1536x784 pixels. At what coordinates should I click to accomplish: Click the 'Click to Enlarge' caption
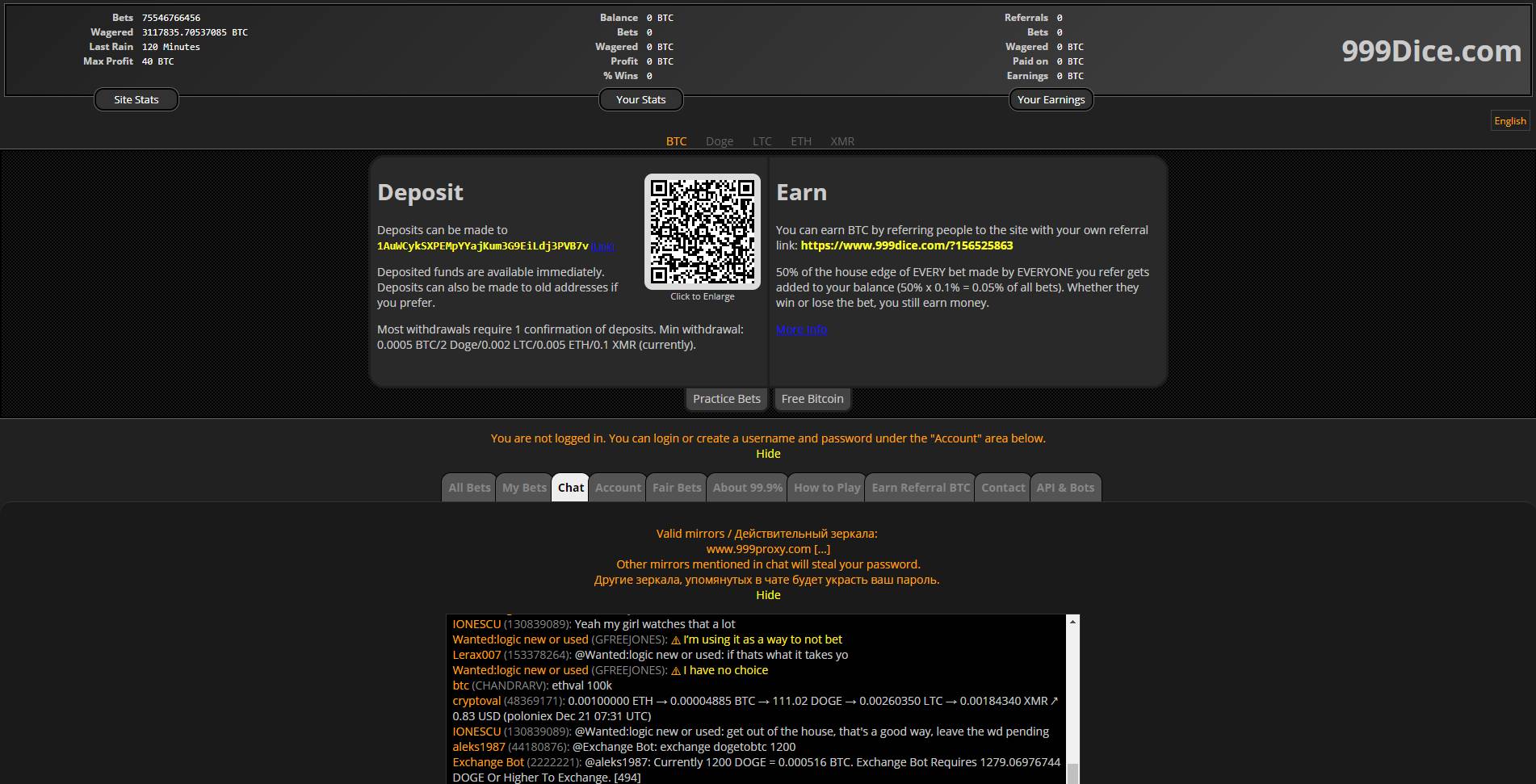[x=702, y=296]
